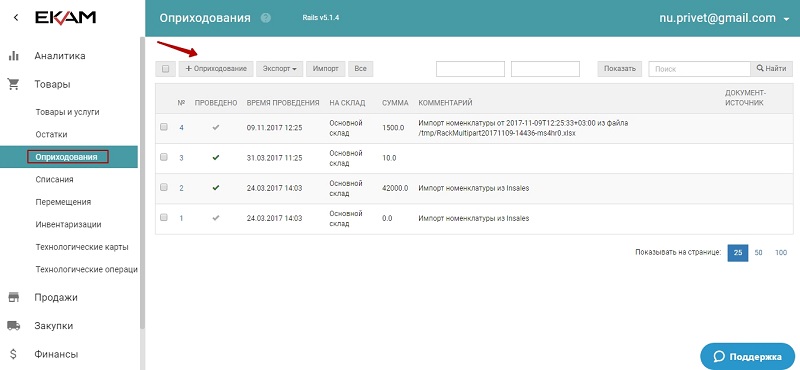Check the checkbox for document 2

[164, 187]
